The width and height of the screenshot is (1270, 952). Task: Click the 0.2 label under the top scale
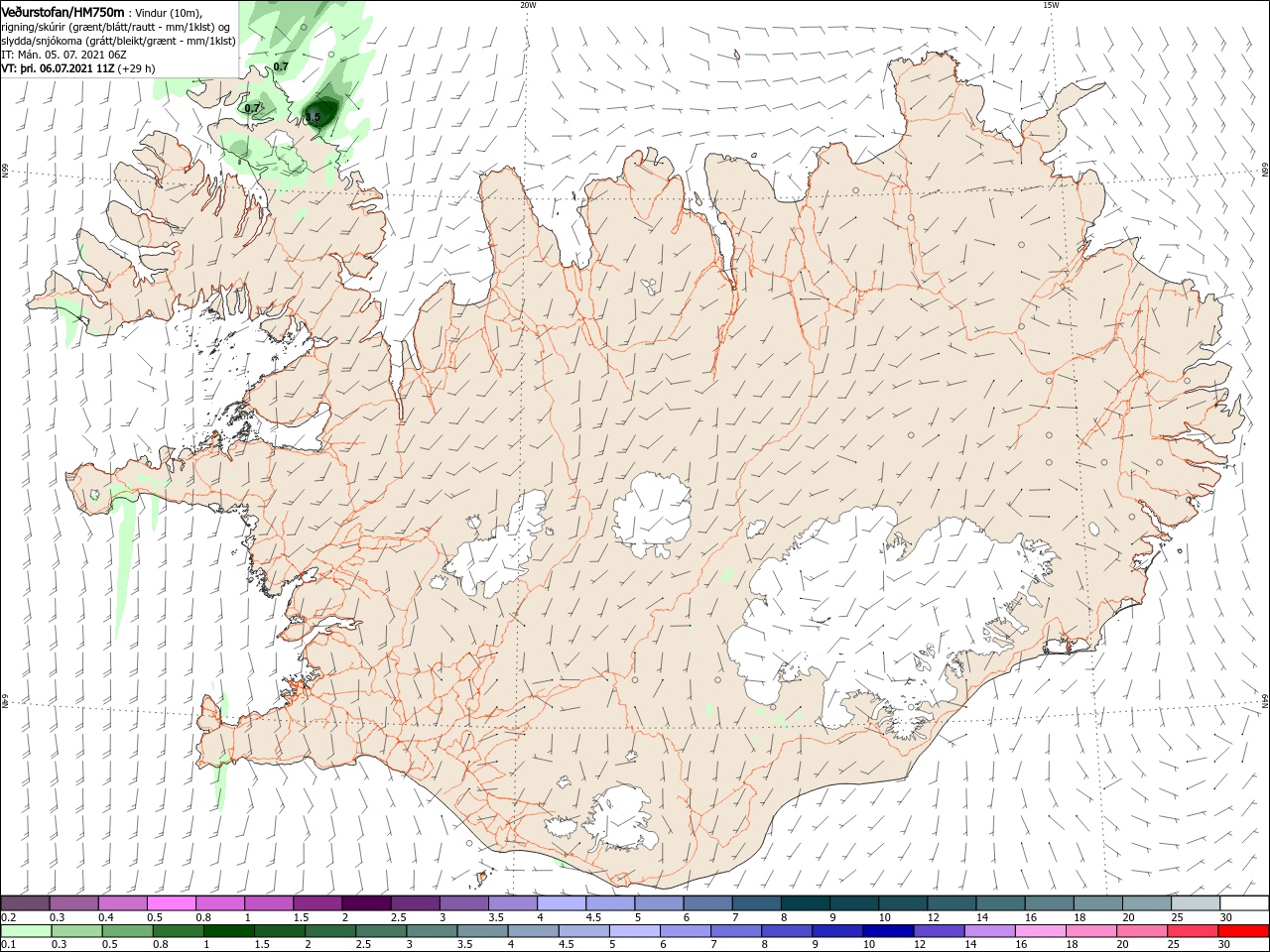(9, 917)
